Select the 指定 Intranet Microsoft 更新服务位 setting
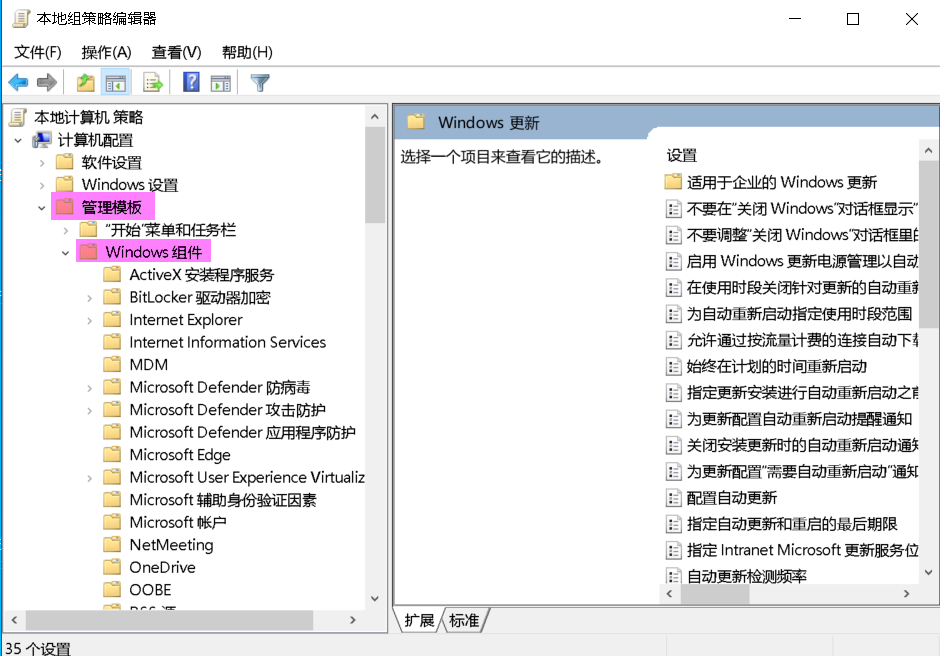The width and height of the screenshot is (940, 656). pyautogui.click(x=802, y=550)
